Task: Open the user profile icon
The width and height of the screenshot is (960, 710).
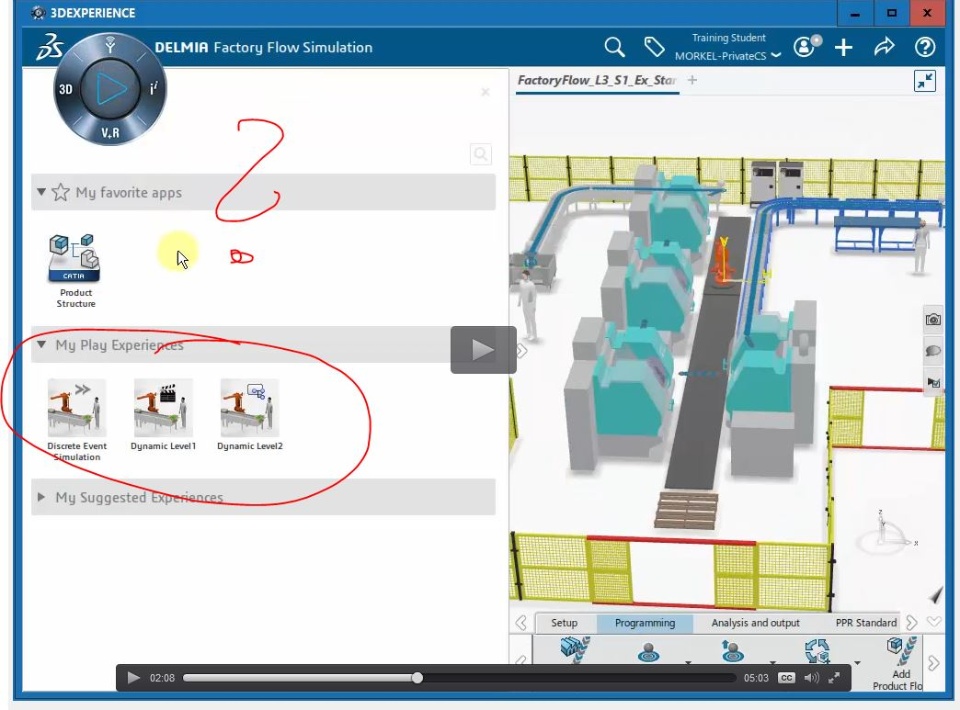Action: coord(806,46)
